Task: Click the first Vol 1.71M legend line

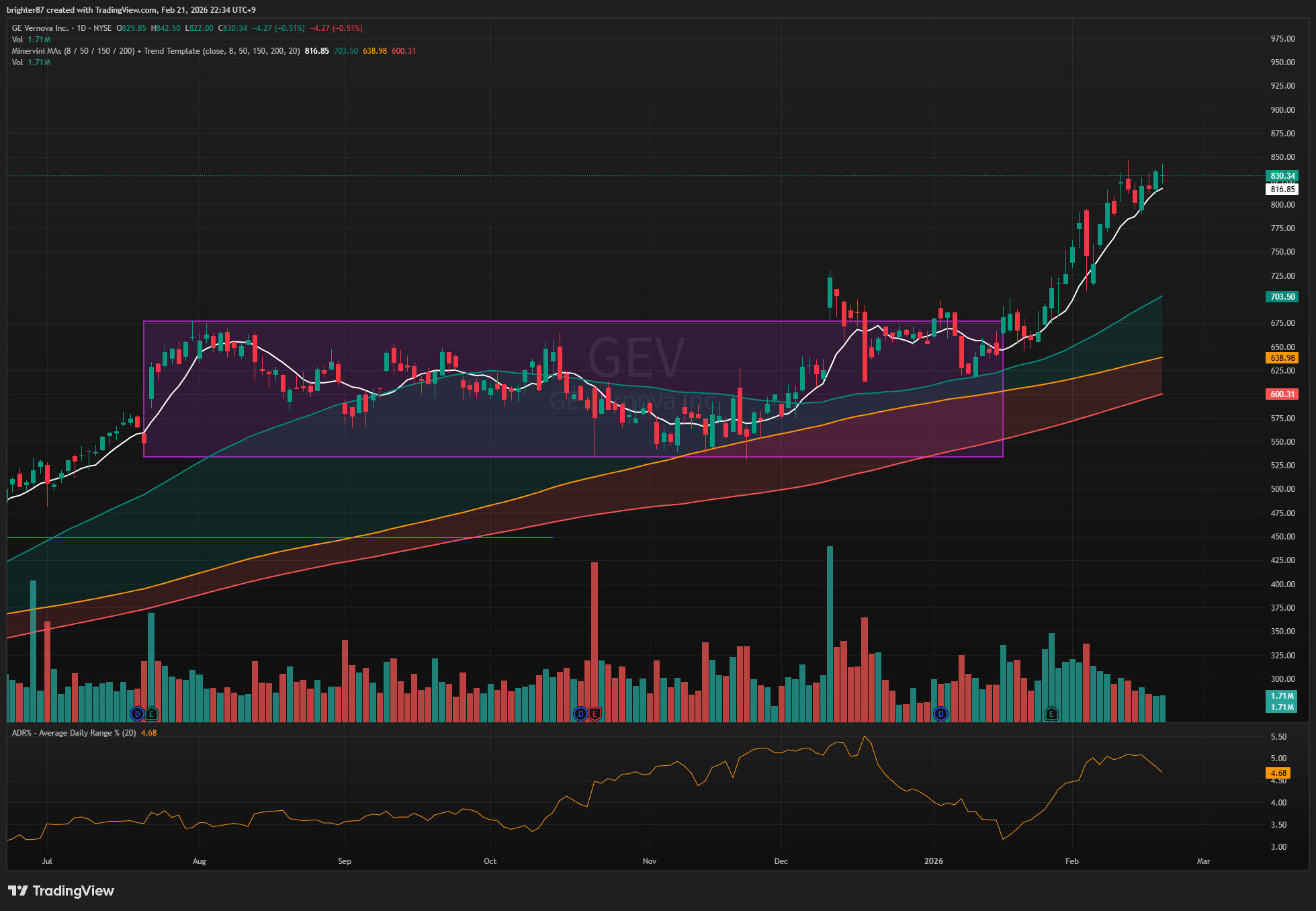Action: click(x=31, y=40)
